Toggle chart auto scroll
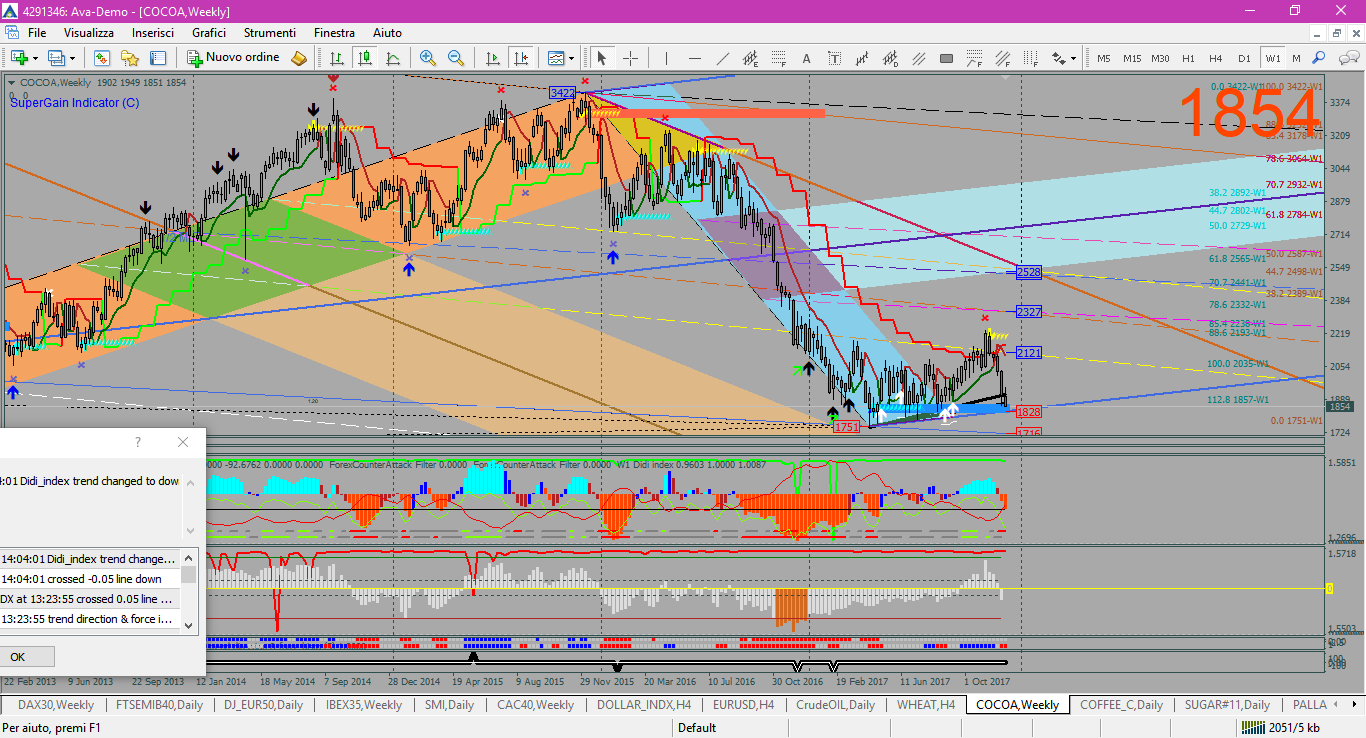This screenshot has width=1366, height=738. tap(493, 58)
